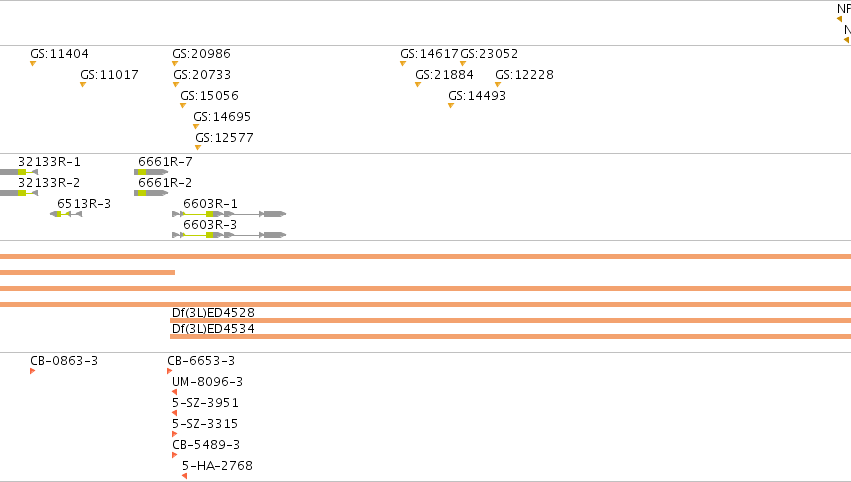The image size is (851, 482).
Task: Click the triangle marker below GS:21884
Action: [418, 85]
